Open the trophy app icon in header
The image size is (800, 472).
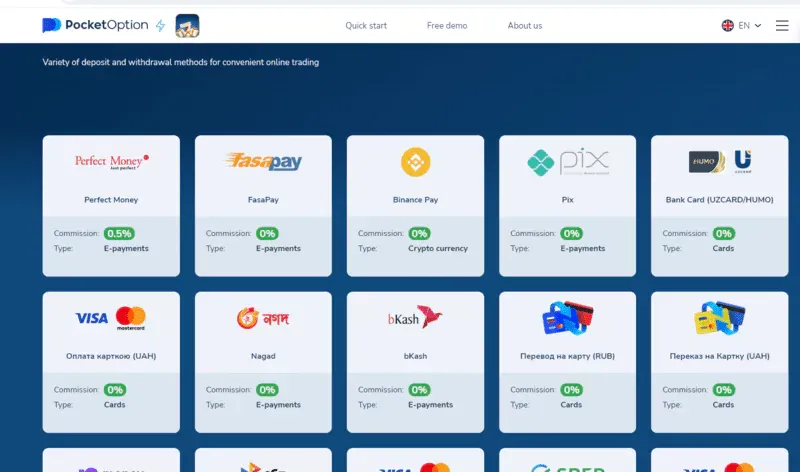[187, 26]
